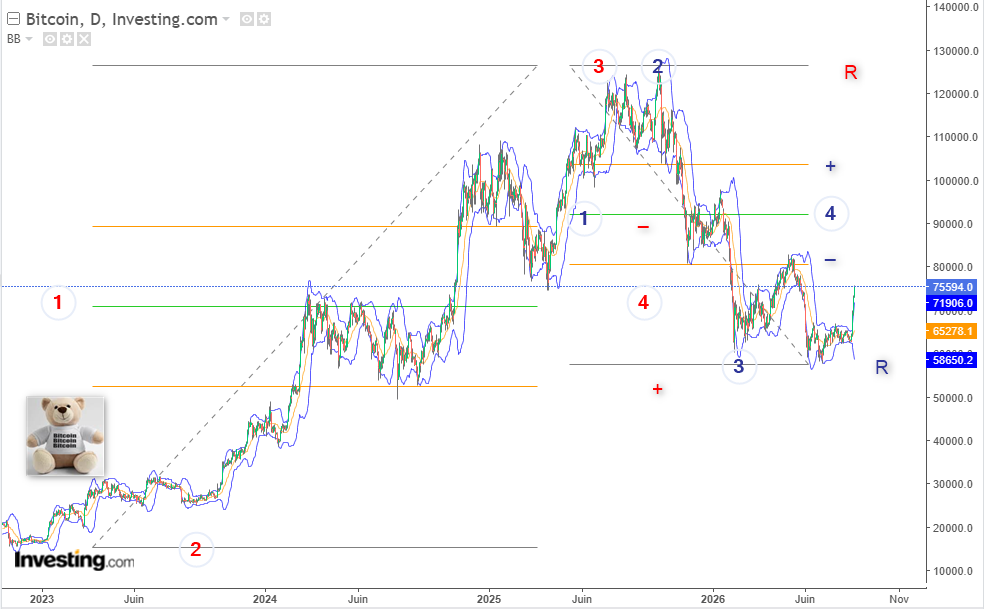The image size is (984, 609).
Task: Click the Nov label on time axis
Action: tap(899, 599)
